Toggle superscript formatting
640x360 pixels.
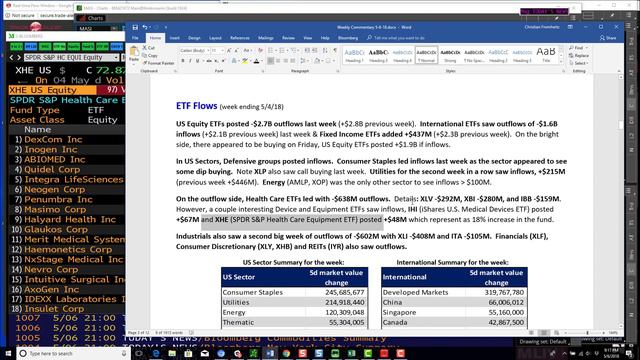click(x=223, y=61)
